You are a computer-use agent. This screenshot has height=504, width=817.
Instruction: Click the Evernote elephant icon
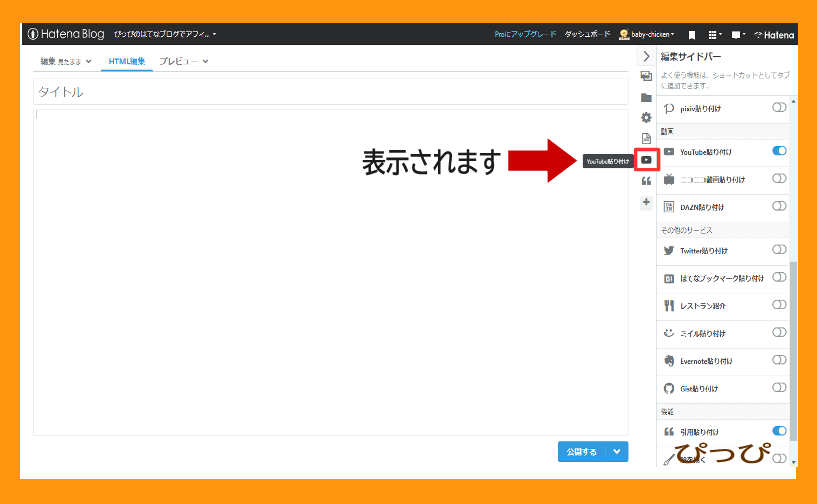[x=669, y=361]
